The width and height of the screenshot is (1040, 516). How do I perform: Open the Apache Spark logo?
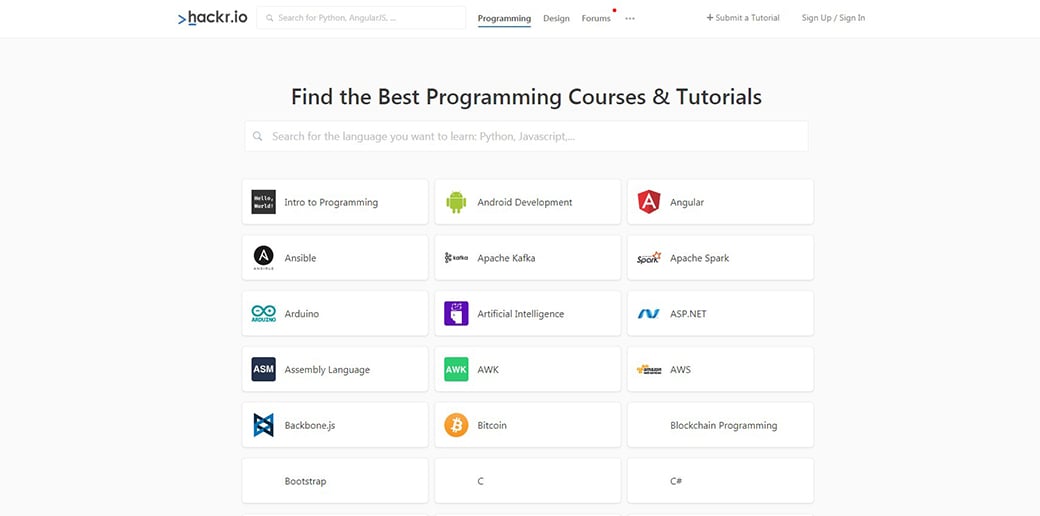pyautogui.click(x=649, y=258)
